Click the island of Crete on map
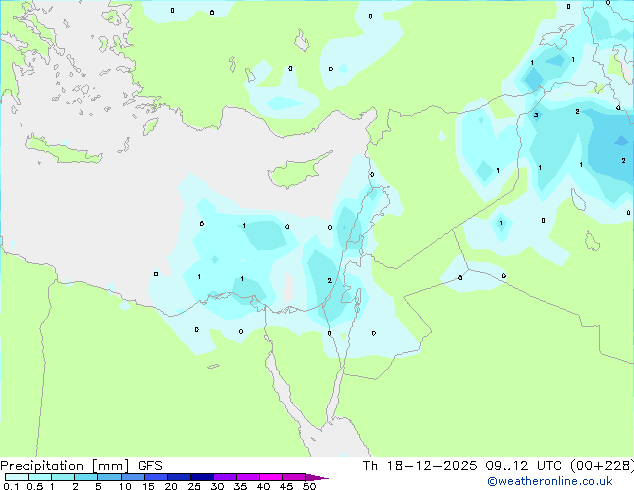This screenshot has height=490, width=634. point(63,150)
